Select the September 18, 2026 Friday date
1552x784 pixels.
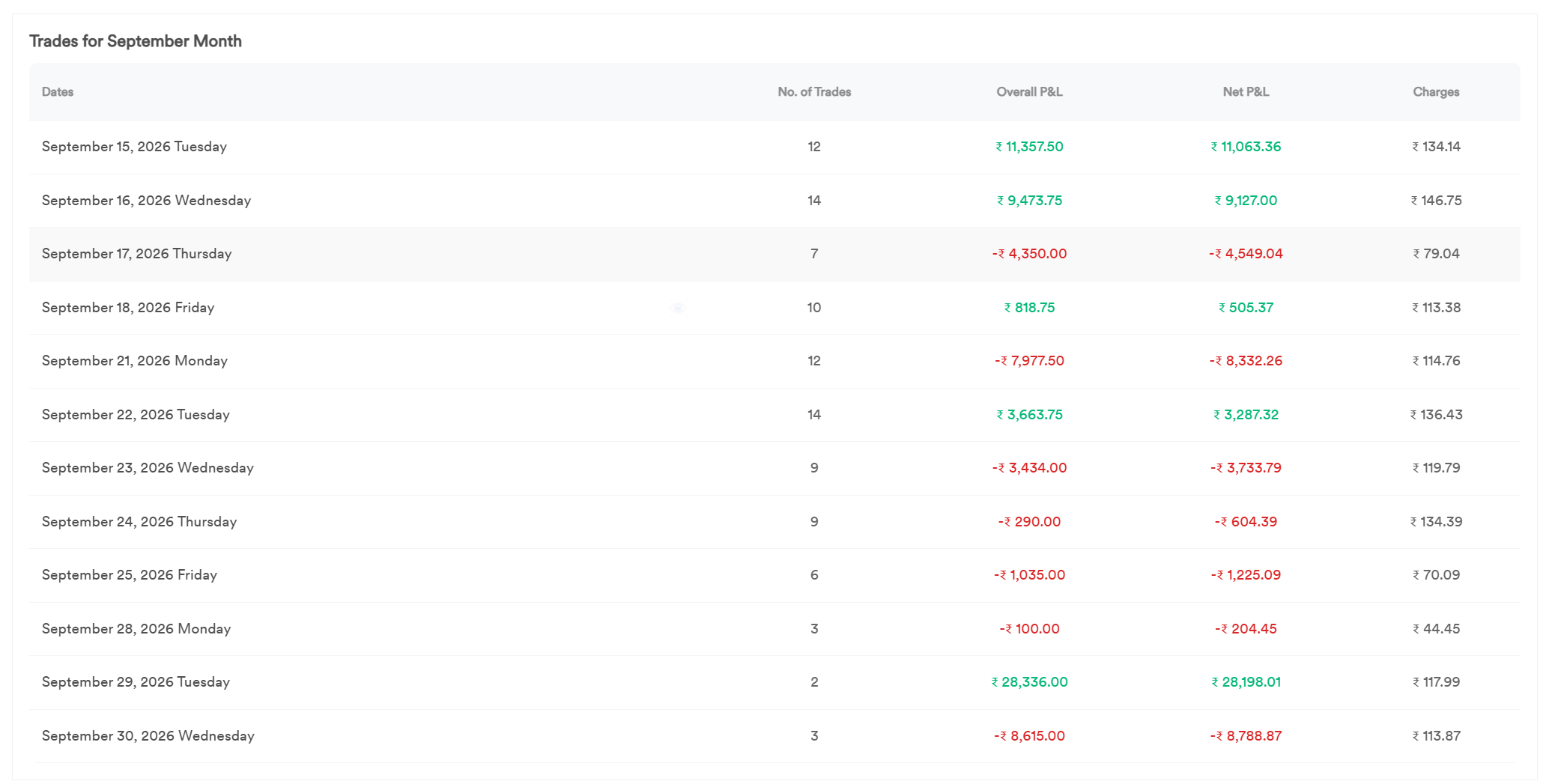point(128,308)
